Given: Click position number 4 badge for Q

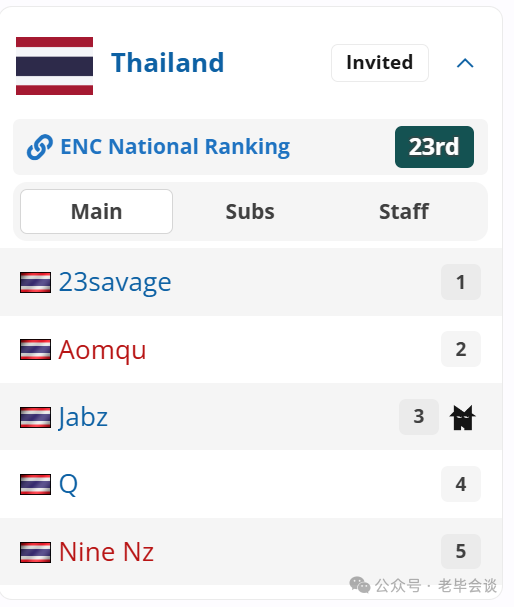Looking at the screenshot, I should tap(461, 484).
